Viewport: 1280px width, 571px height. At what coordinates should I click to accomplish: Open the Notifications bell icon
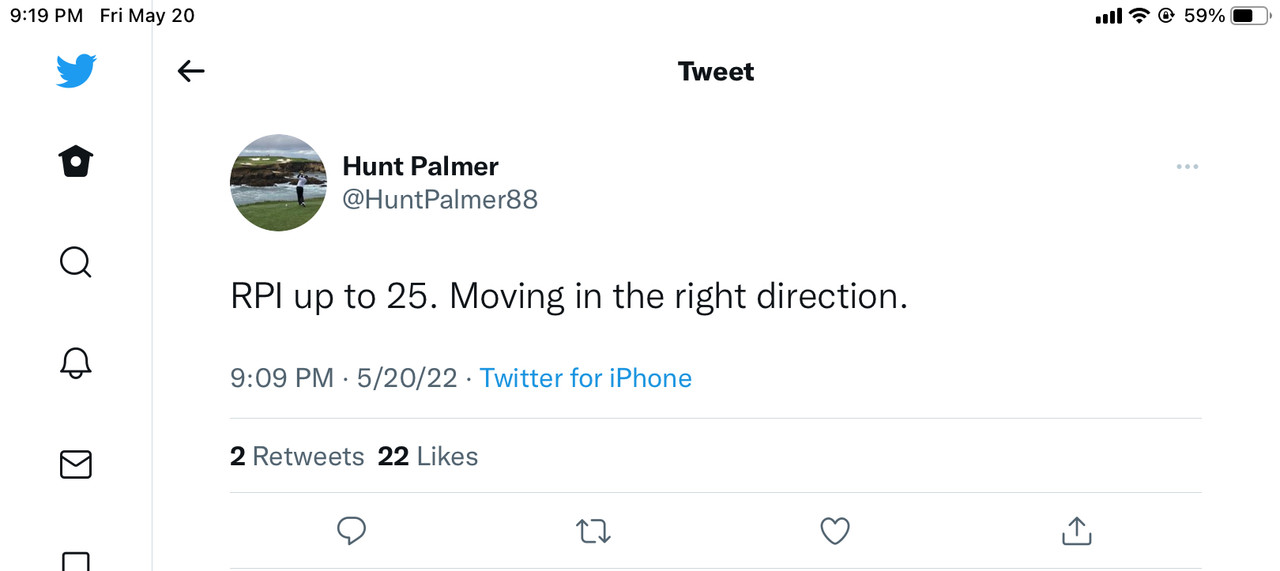click(x=76, y=363)
